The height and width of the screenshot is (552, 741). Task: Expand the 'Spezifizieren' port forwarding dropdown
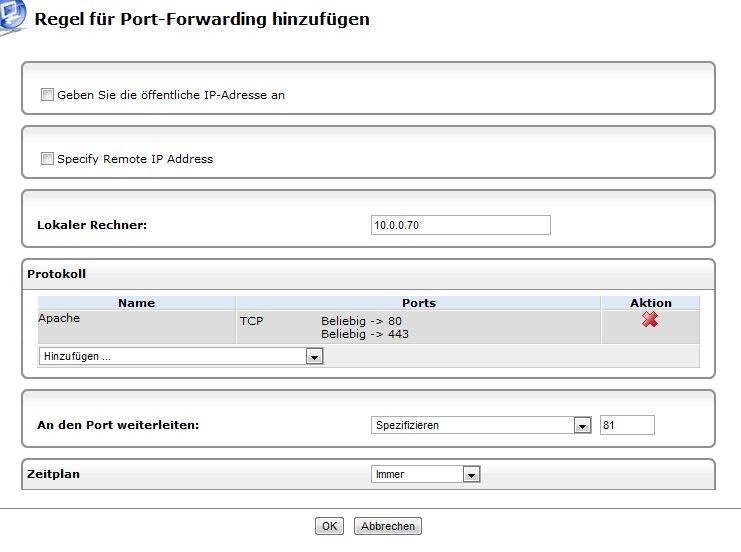click(481, 425)
